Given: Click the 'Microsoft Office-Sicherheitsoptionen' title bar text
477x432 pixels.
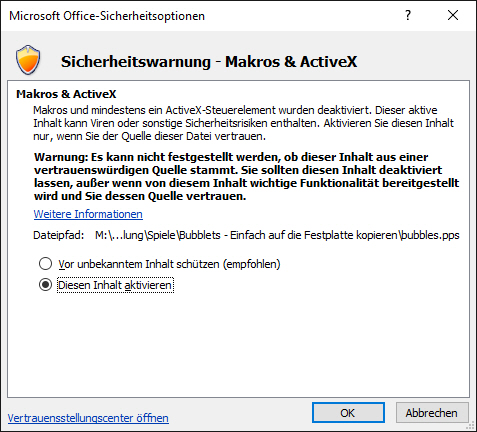Looking at the screenshot, I should coord(107,16).
